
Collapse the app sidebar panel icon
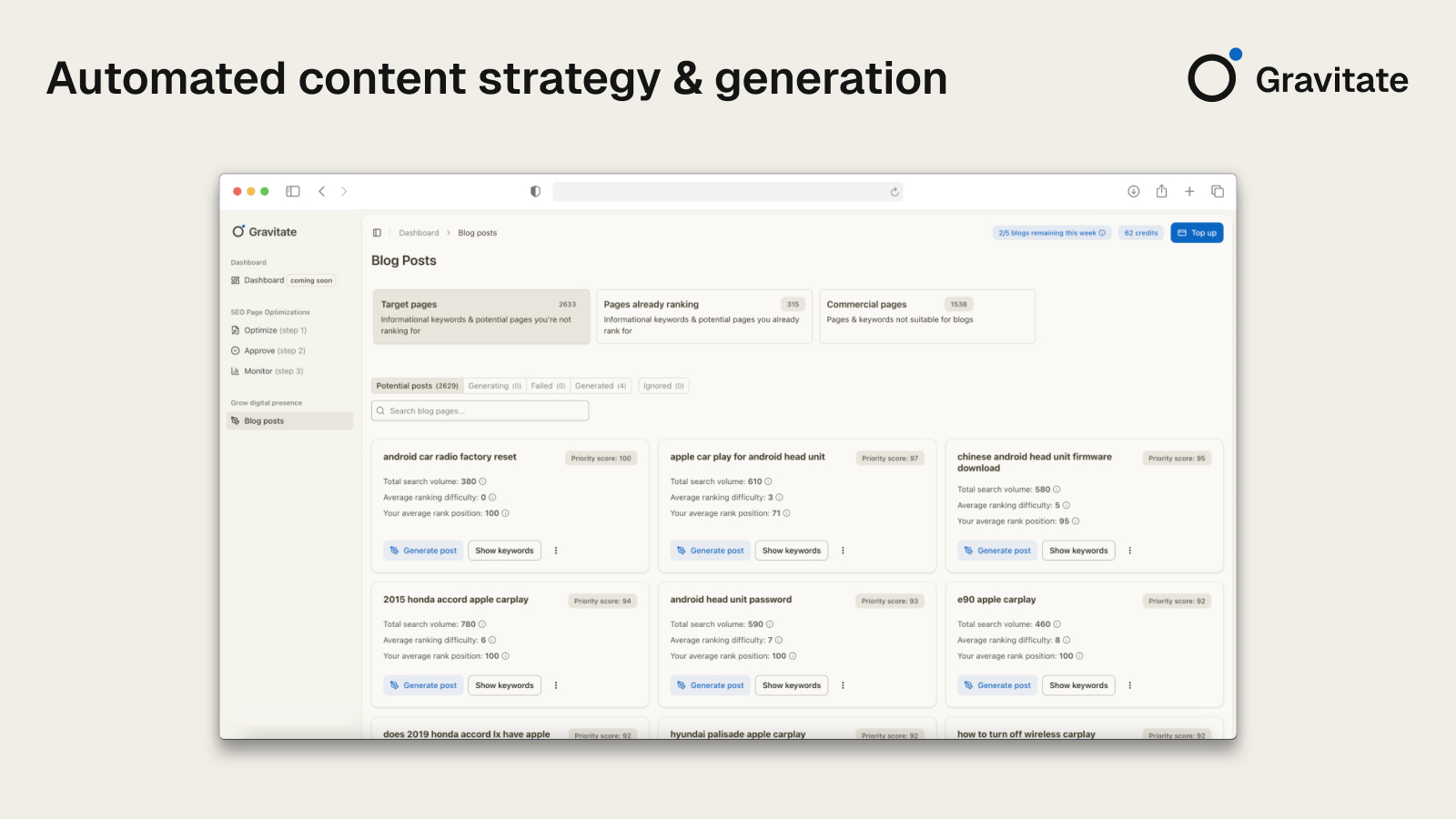click(x=377, y=233)
